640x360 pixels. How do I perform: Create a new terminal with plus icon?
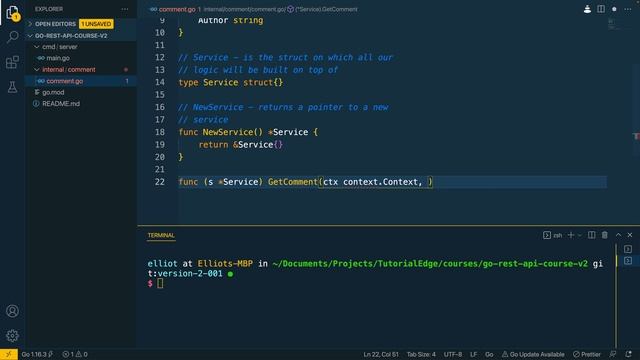click(x=571, y=235)
